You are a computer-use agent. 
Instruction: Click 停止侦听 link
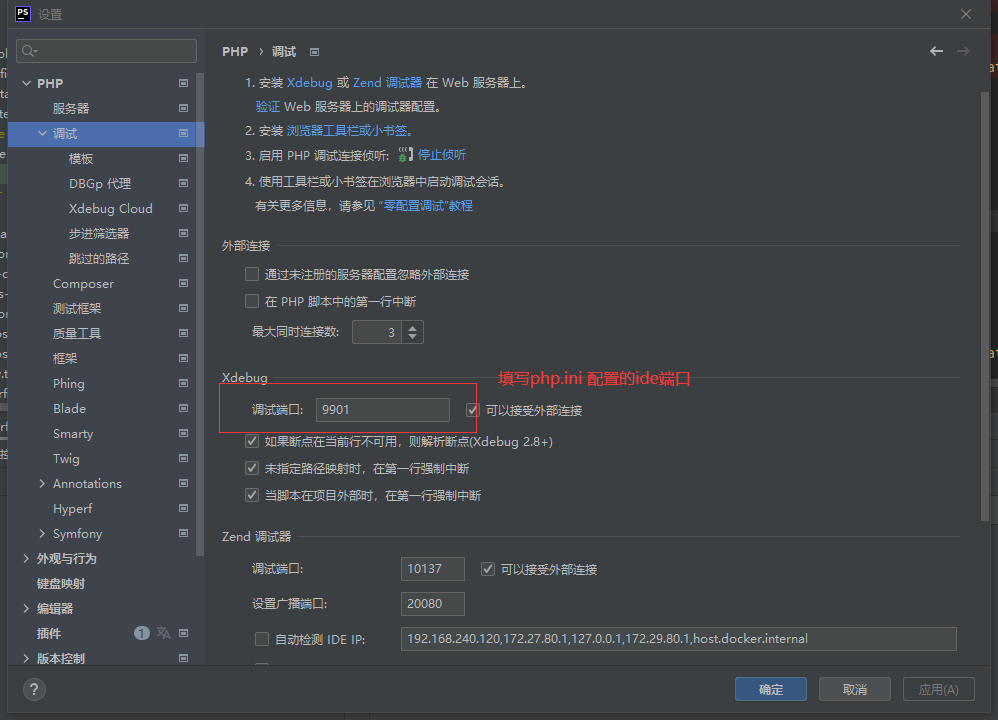[x=441, y=155]
